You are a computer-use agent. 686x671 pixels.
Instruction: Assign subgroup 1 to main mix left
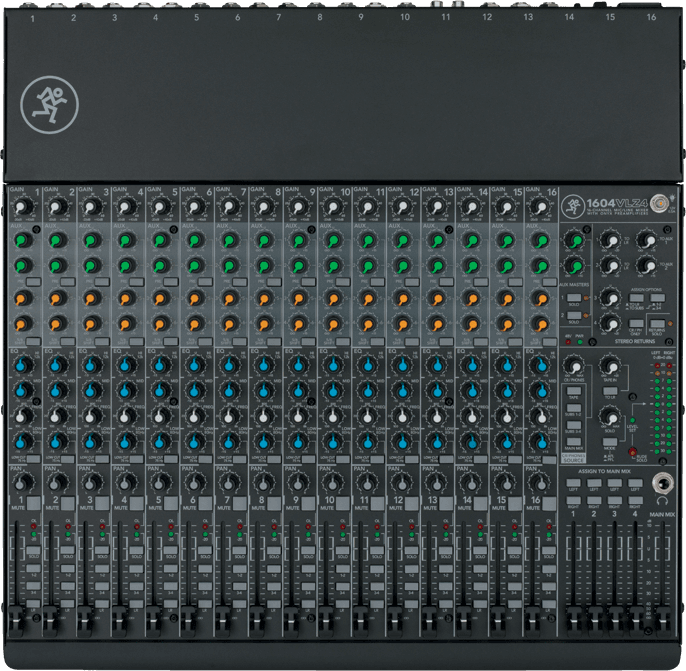click(574, 483)
